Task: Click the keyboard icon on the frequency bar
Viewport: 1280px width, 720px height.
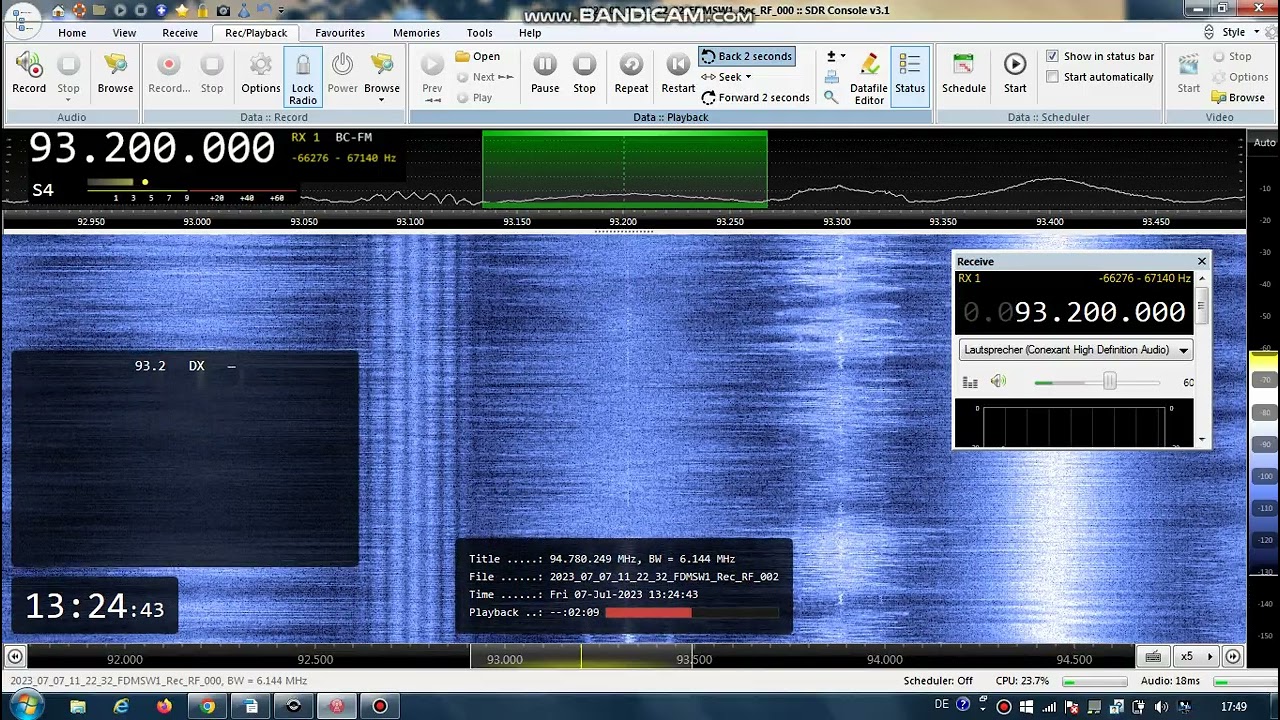Action: point(1153,657)
